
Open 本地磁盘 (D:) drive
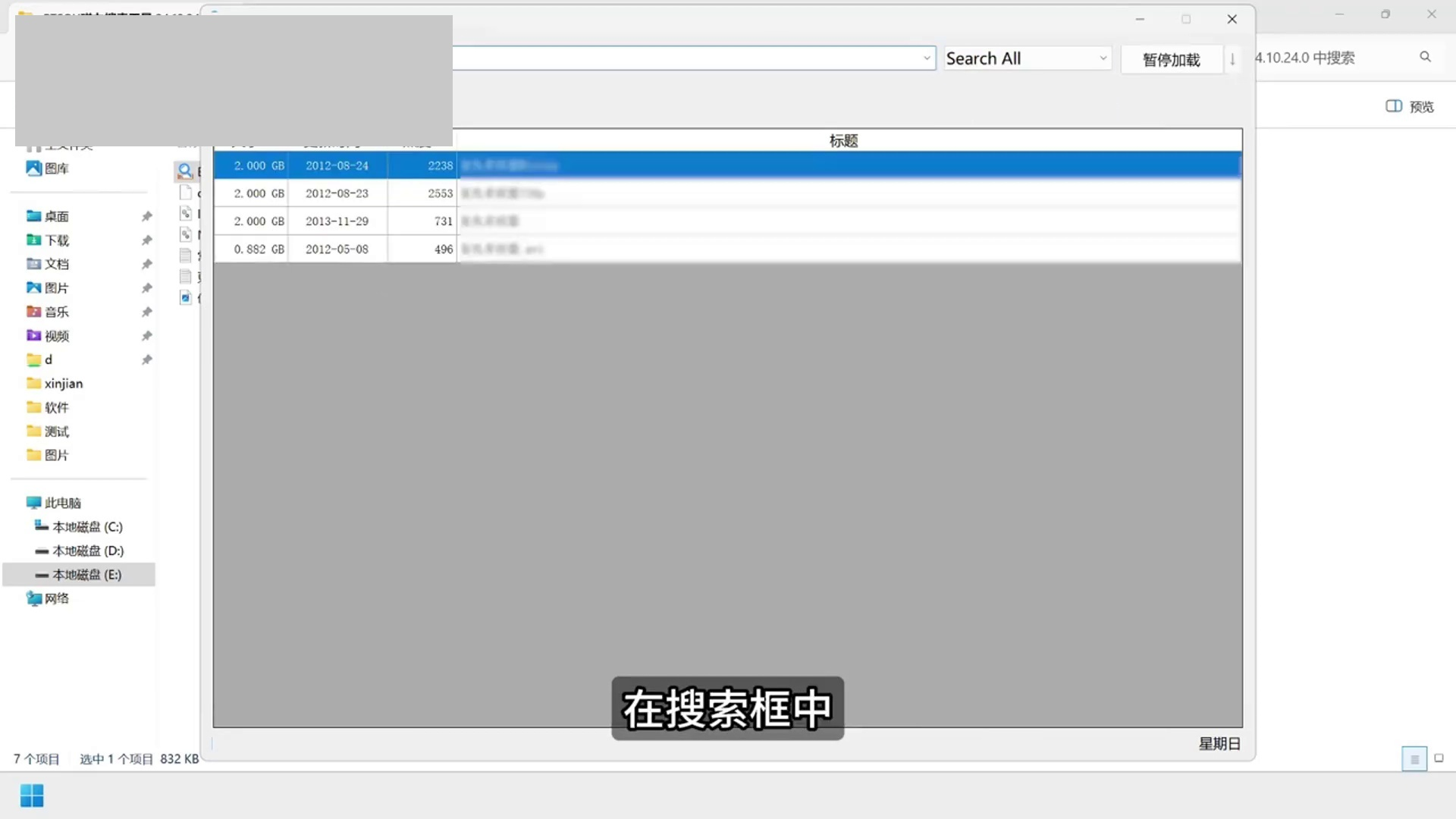(79, 551)
